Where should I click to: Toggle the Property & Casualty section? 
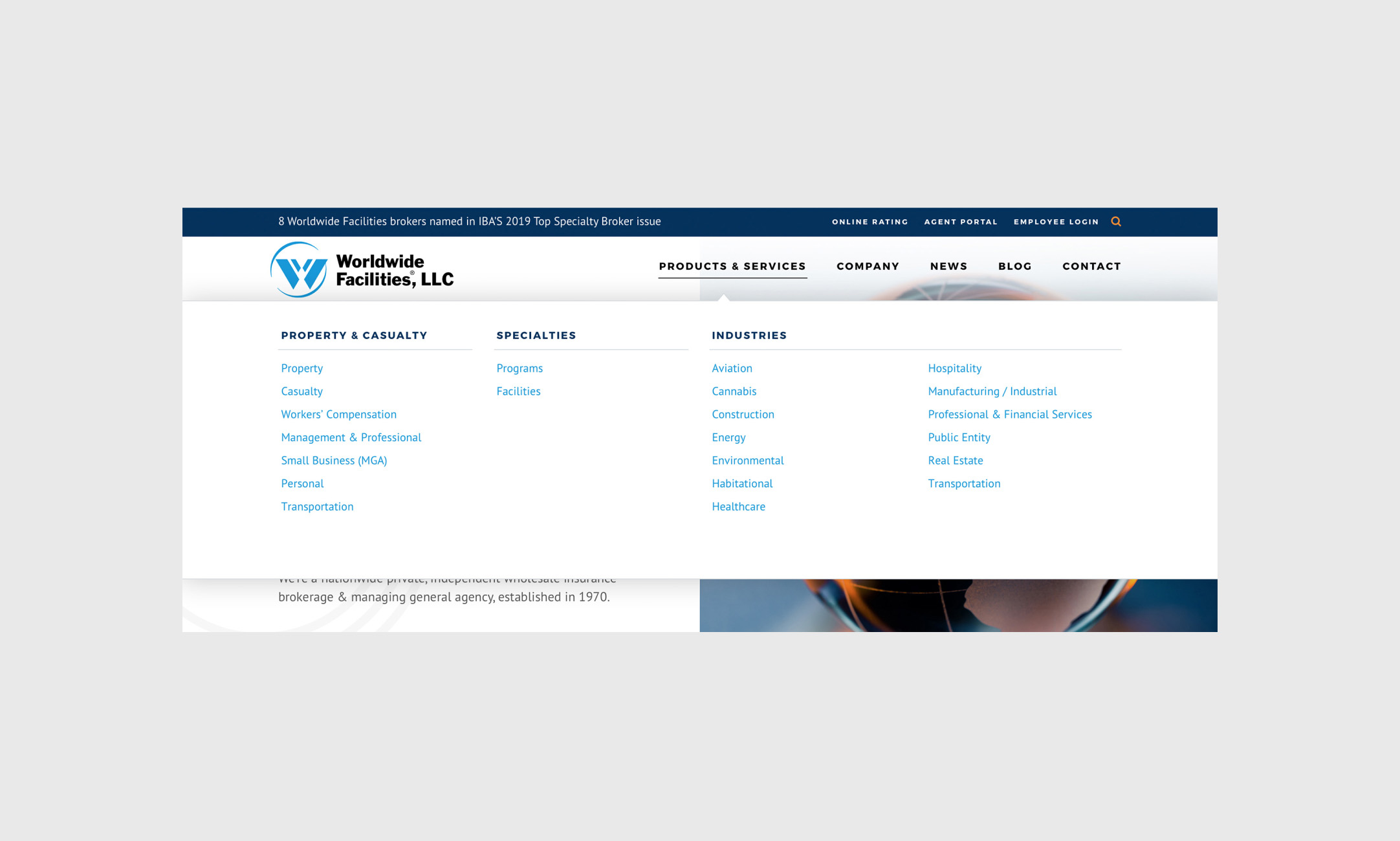(x=354, y=335)
